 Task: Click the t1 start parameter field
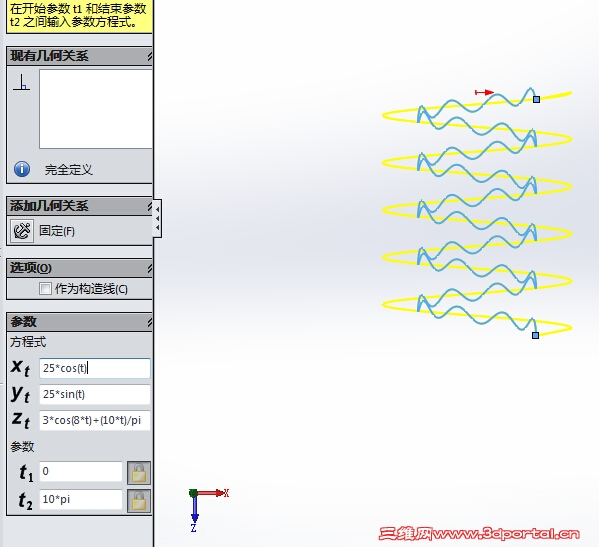pos(81,471)
